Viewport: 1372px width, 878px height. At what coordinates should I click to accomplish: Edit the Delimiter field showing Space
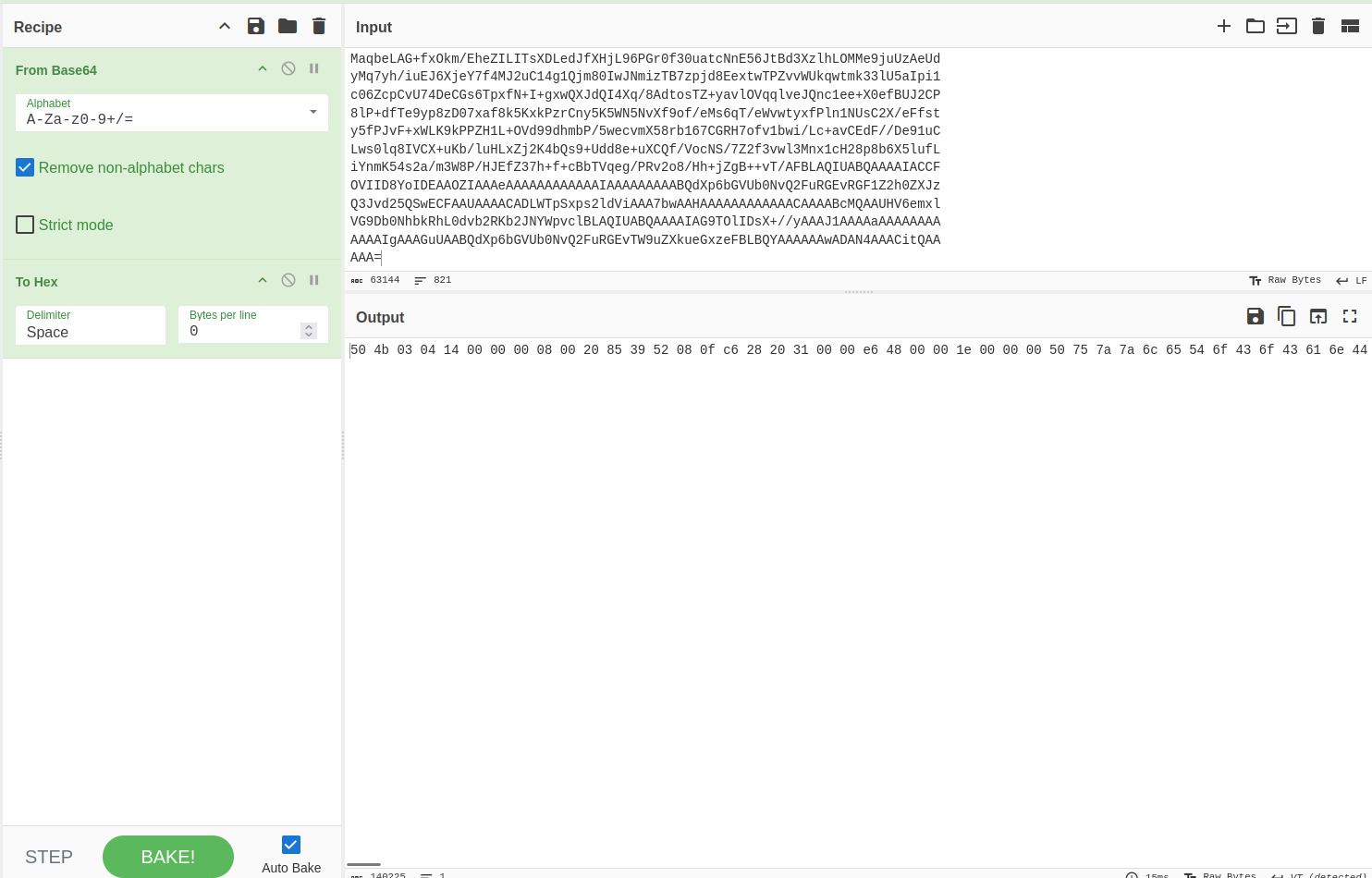pos(90,332)
